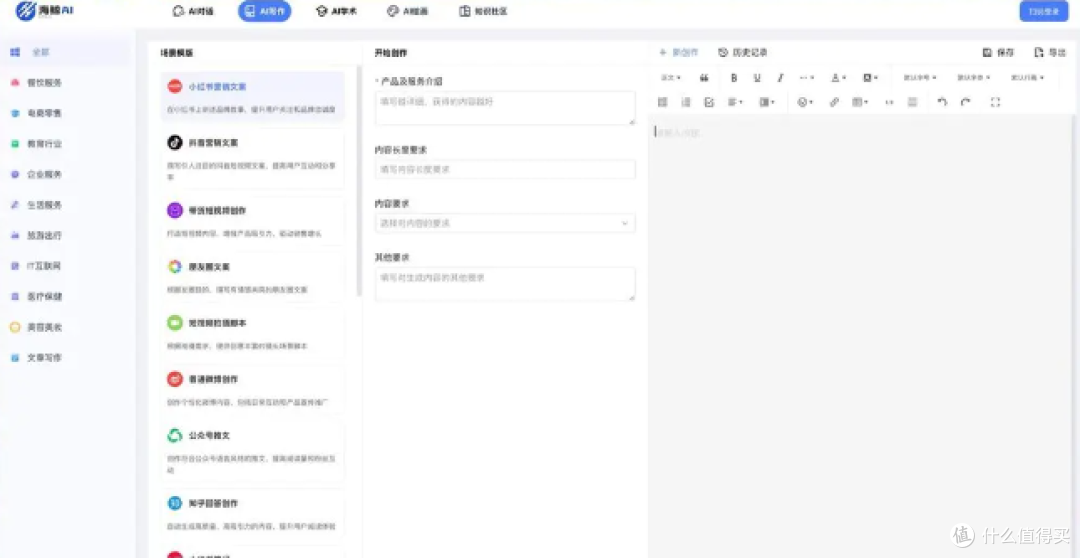1080x558 pixels.
Task: Choose the 抖音营销文案 template
Action: (252, 158)
